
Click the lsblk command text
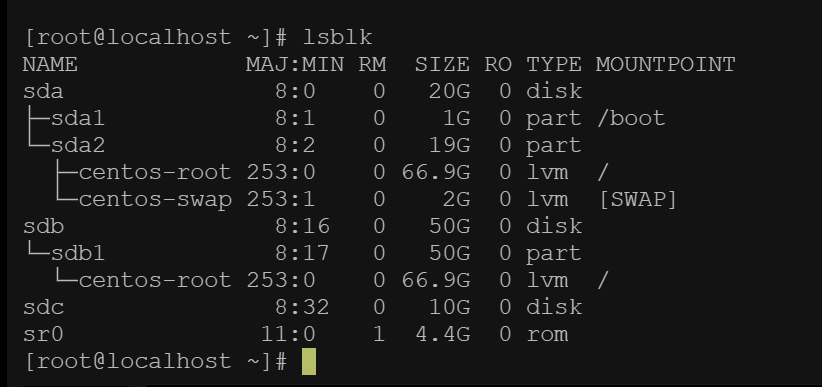click(338, 37)
